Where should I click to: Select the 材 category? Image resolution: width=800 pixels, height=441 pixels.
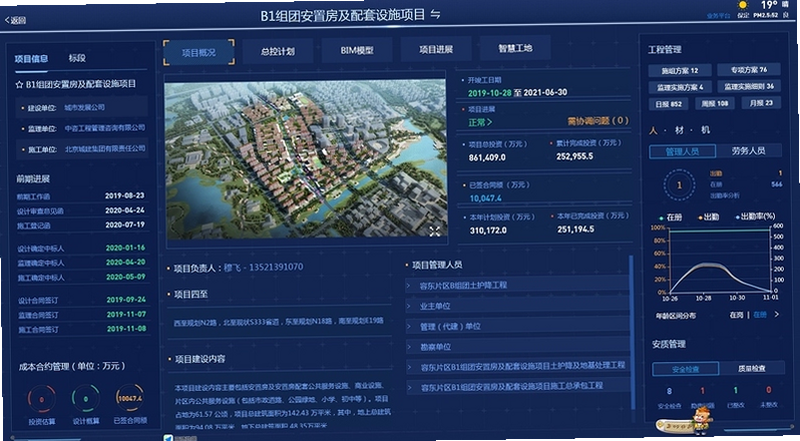pyautogui.click(x=679, y=130)
